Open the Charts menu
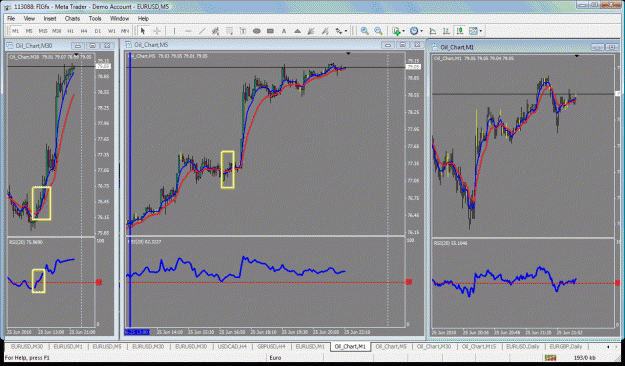Image resolution: width=625 pixels, height=366 pixels. coord(72,18)
